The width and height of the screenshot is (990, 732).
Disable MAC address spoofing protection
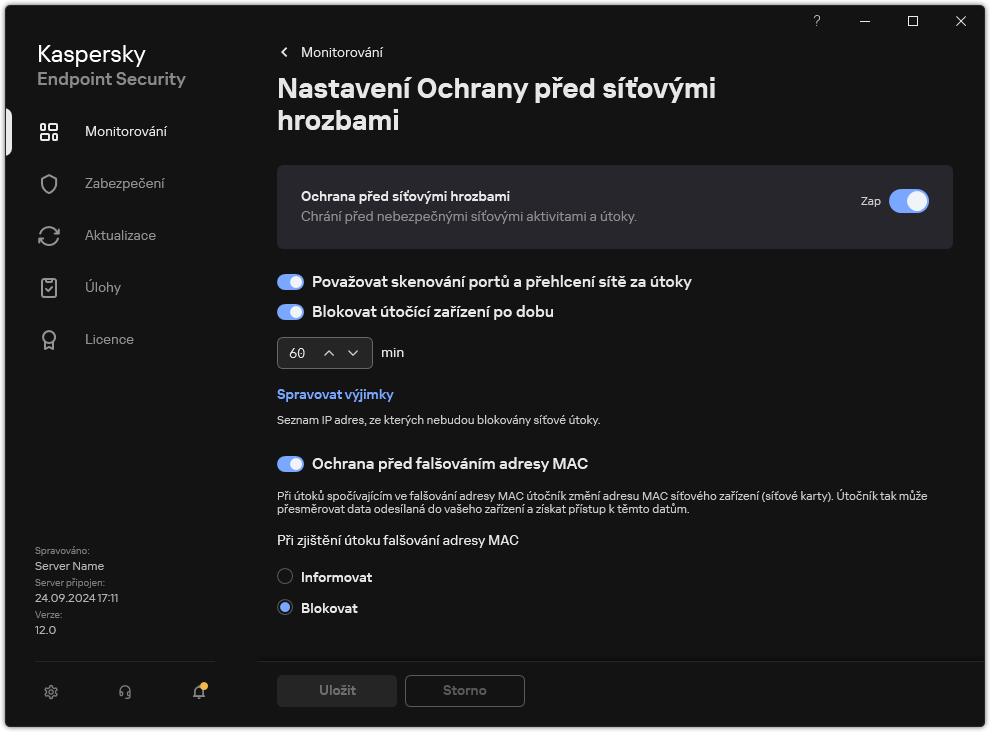290,463
